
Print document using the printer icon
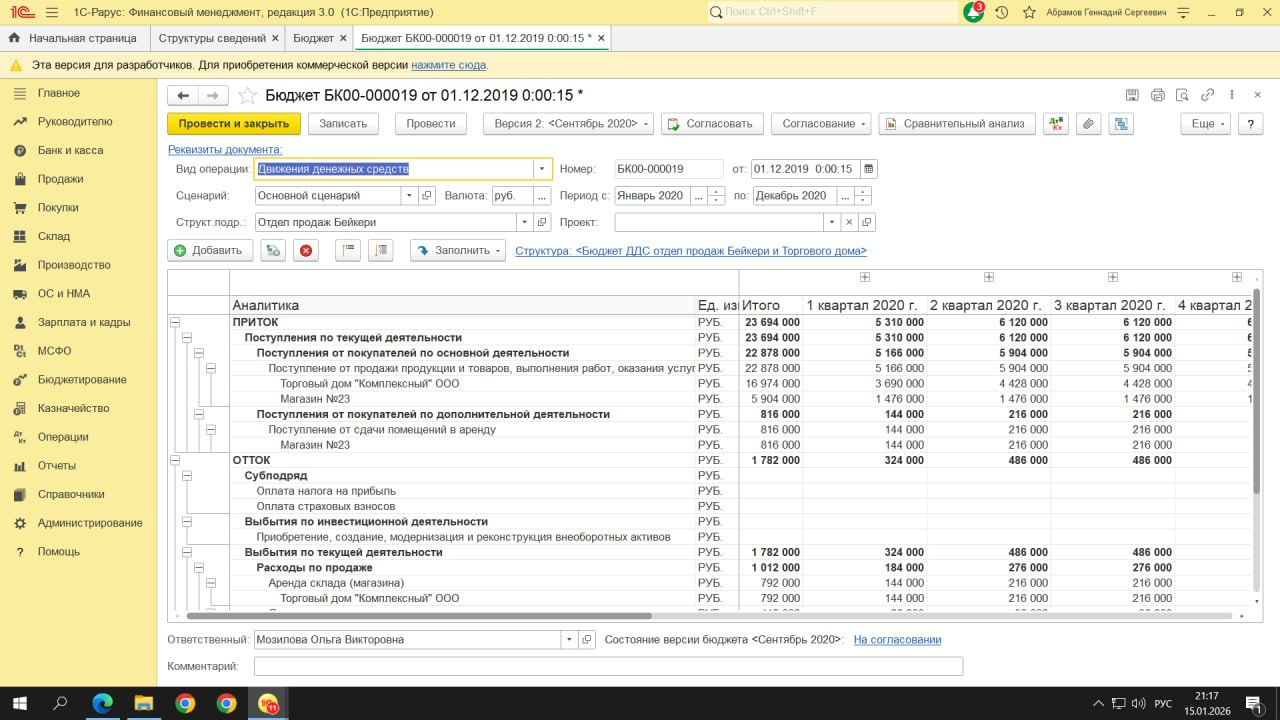pyautogui.click(x=1157, y=96)
